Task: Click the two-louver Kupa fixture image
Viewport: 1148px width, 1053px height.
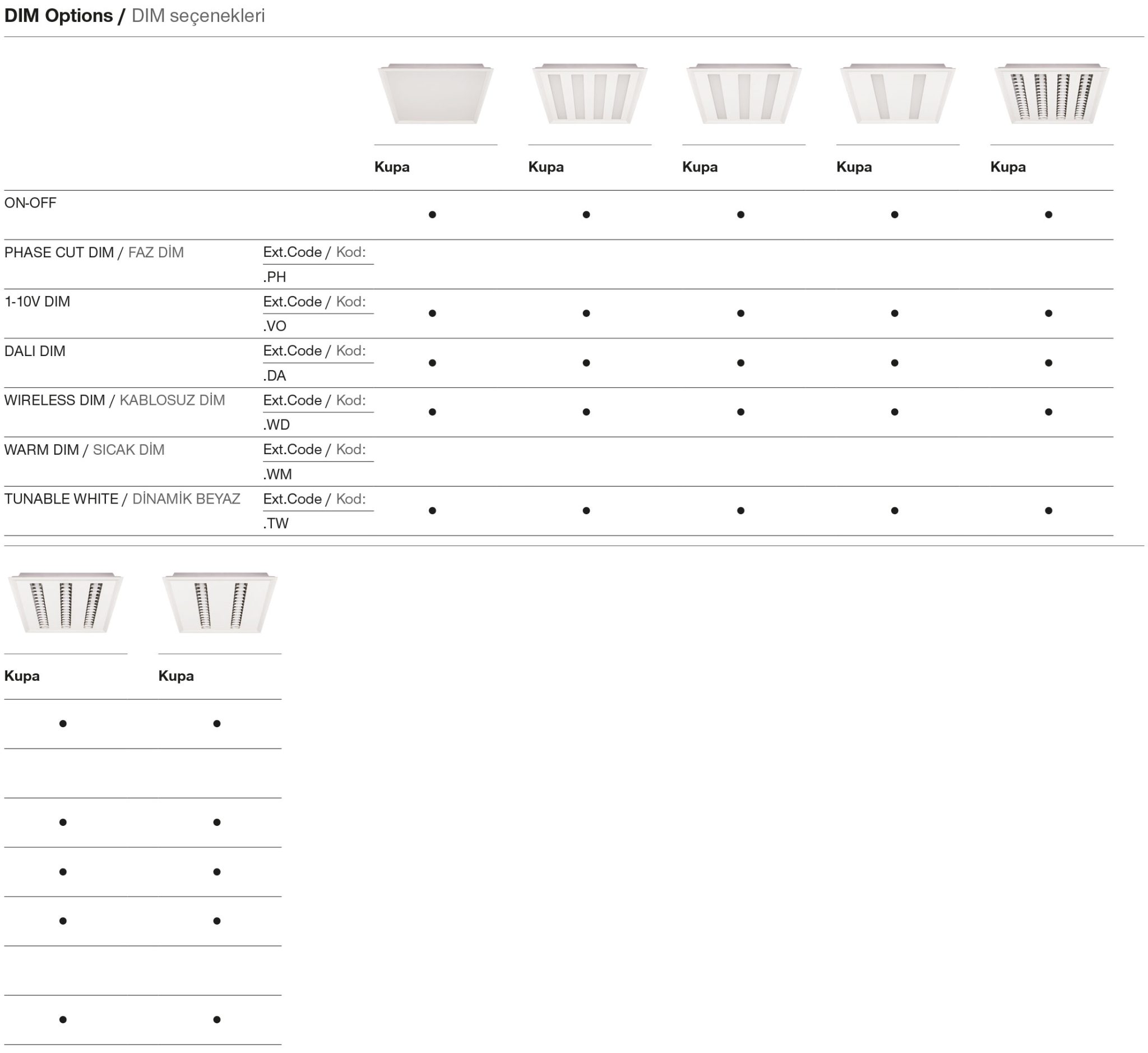Action: tap(219, 603)
